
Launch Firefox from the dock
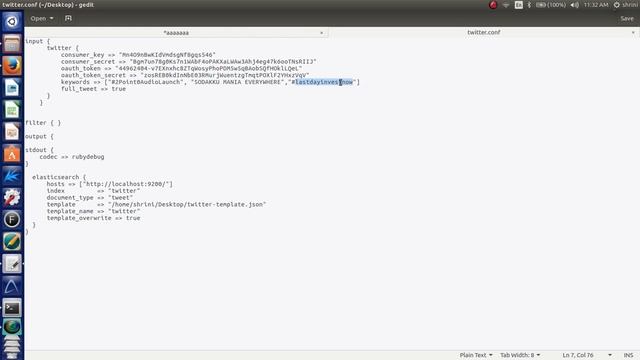[x=12, y=66]
